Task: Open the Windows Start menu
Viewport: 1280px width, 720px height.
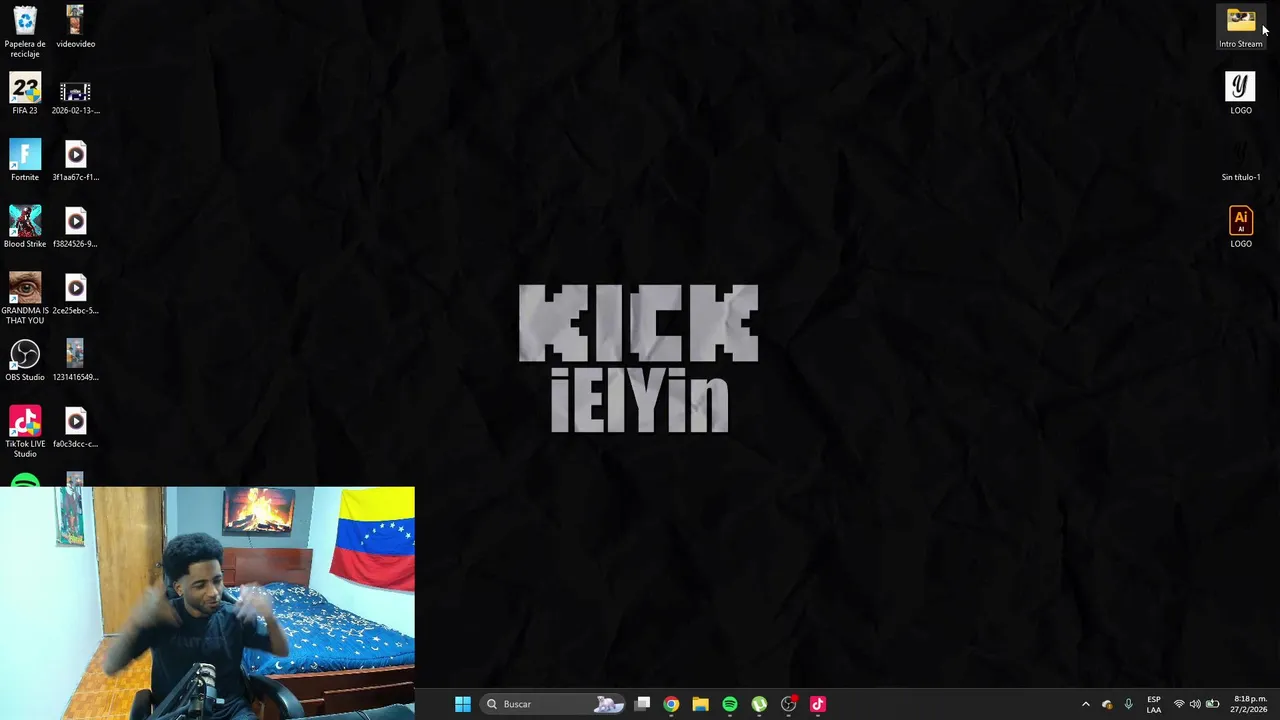Action: point(462,704)
